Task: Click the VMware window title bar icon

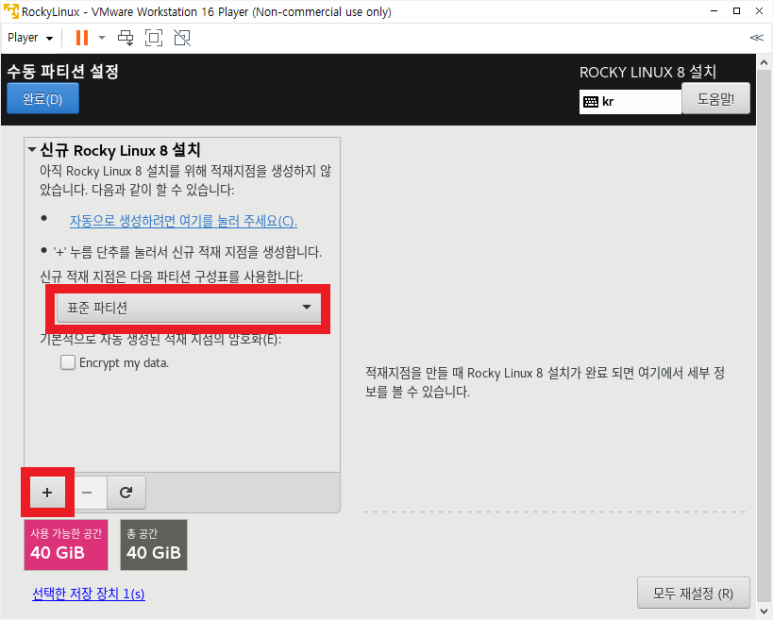Action: click(11, 11)
